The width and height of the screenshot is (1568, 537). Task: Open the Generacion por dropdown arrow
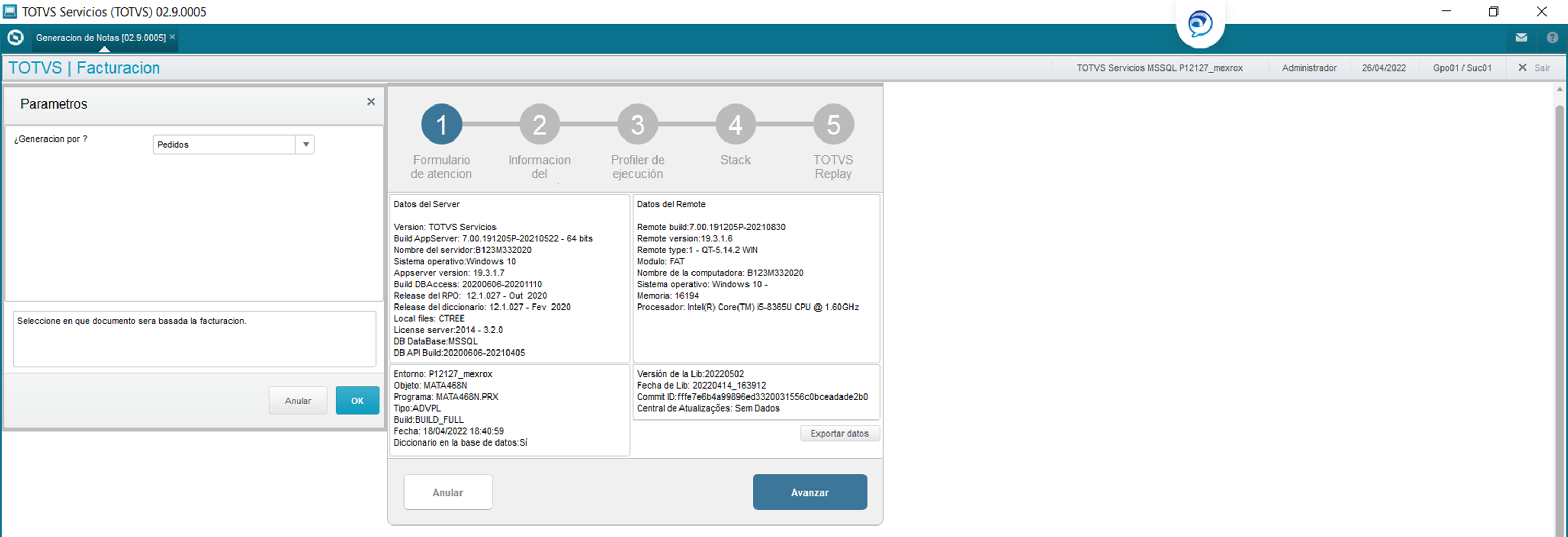point(306,144)
